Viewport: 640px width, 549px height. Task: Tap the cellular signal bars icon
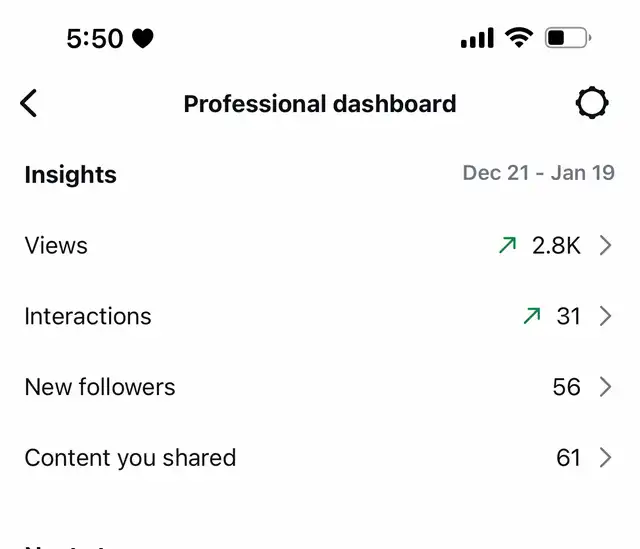[x=477, y=38]
